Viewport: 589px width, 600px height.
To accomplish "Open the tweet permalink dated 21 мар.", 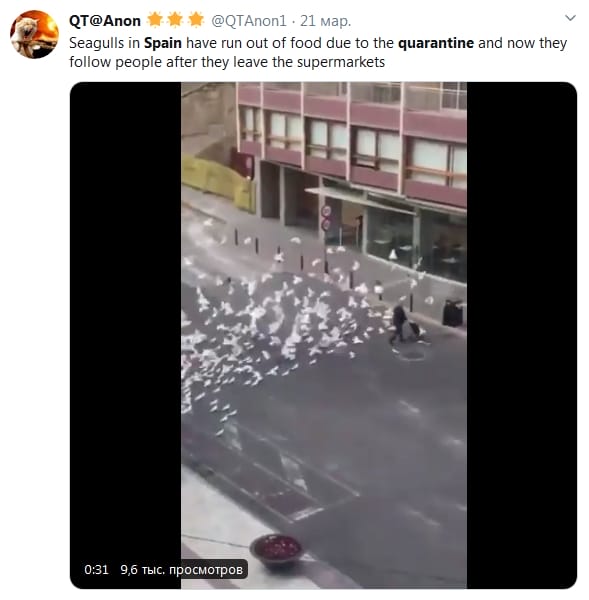I will [x=325, y=21].
